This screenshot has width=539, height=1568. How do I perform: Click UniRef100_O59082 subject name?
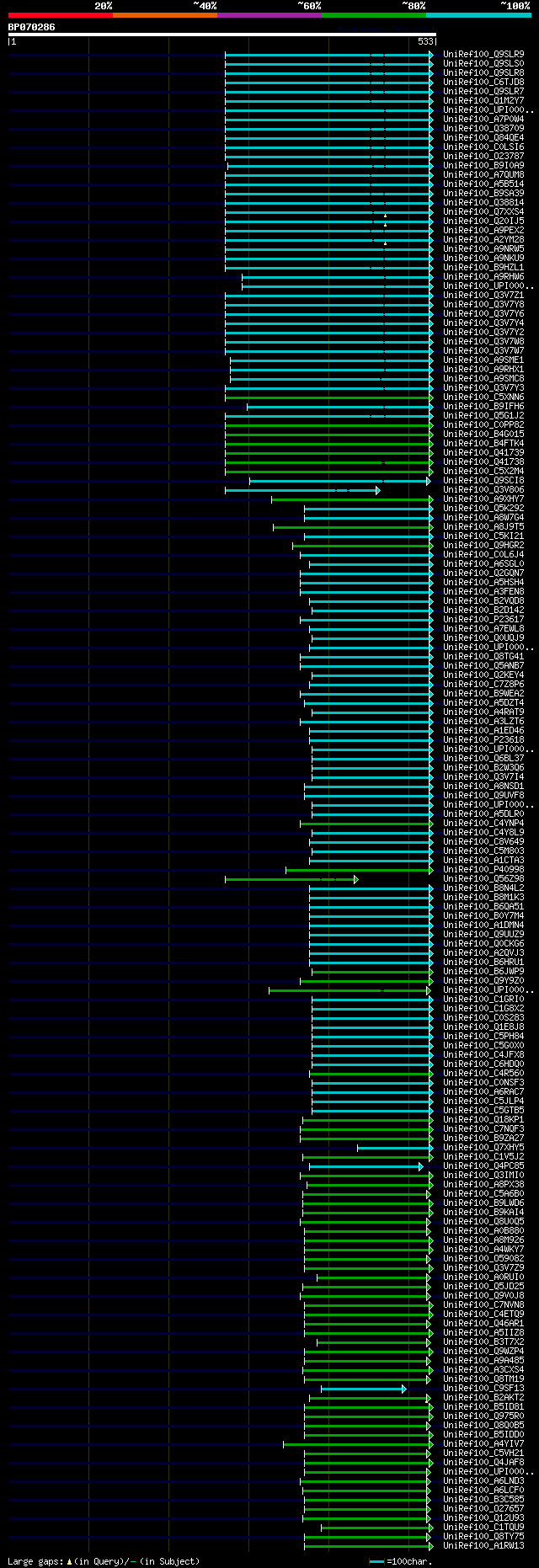pos(483,1259)
